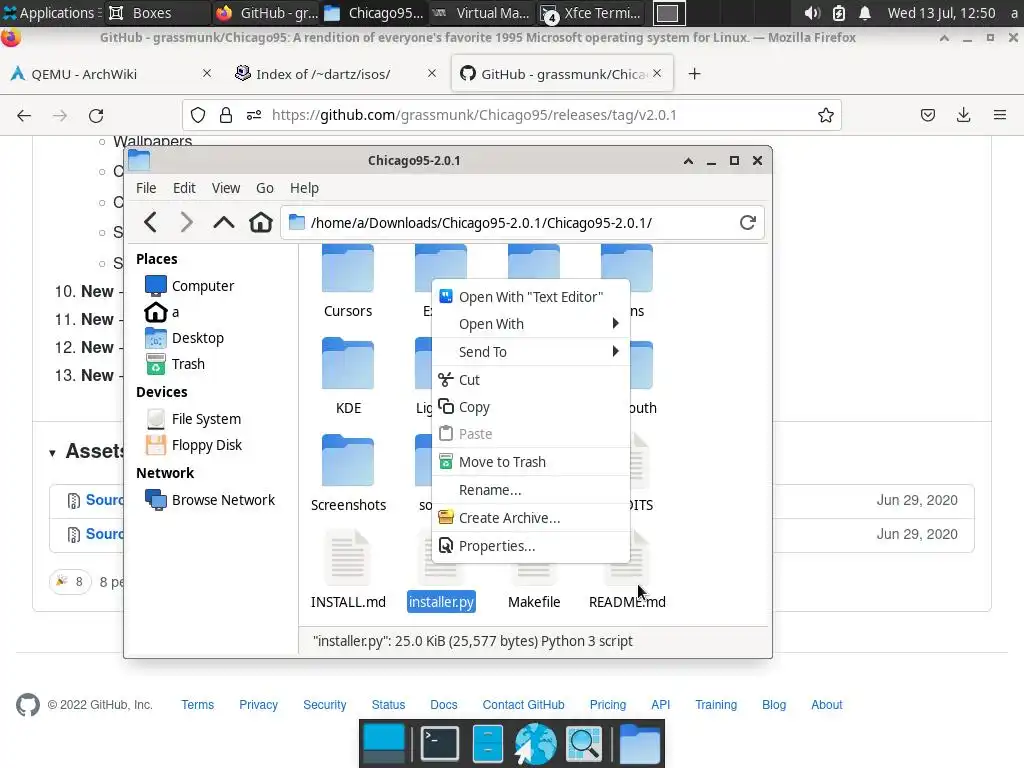Choose Copy from context menu
The width and height of the screenshot is (1024, 768).
(530, 407)
